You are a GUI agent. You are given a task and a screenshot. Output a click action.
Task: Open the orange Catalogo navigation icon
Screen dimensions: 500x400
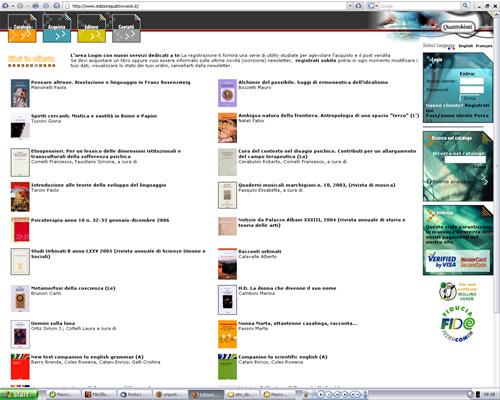coord(22,29)
